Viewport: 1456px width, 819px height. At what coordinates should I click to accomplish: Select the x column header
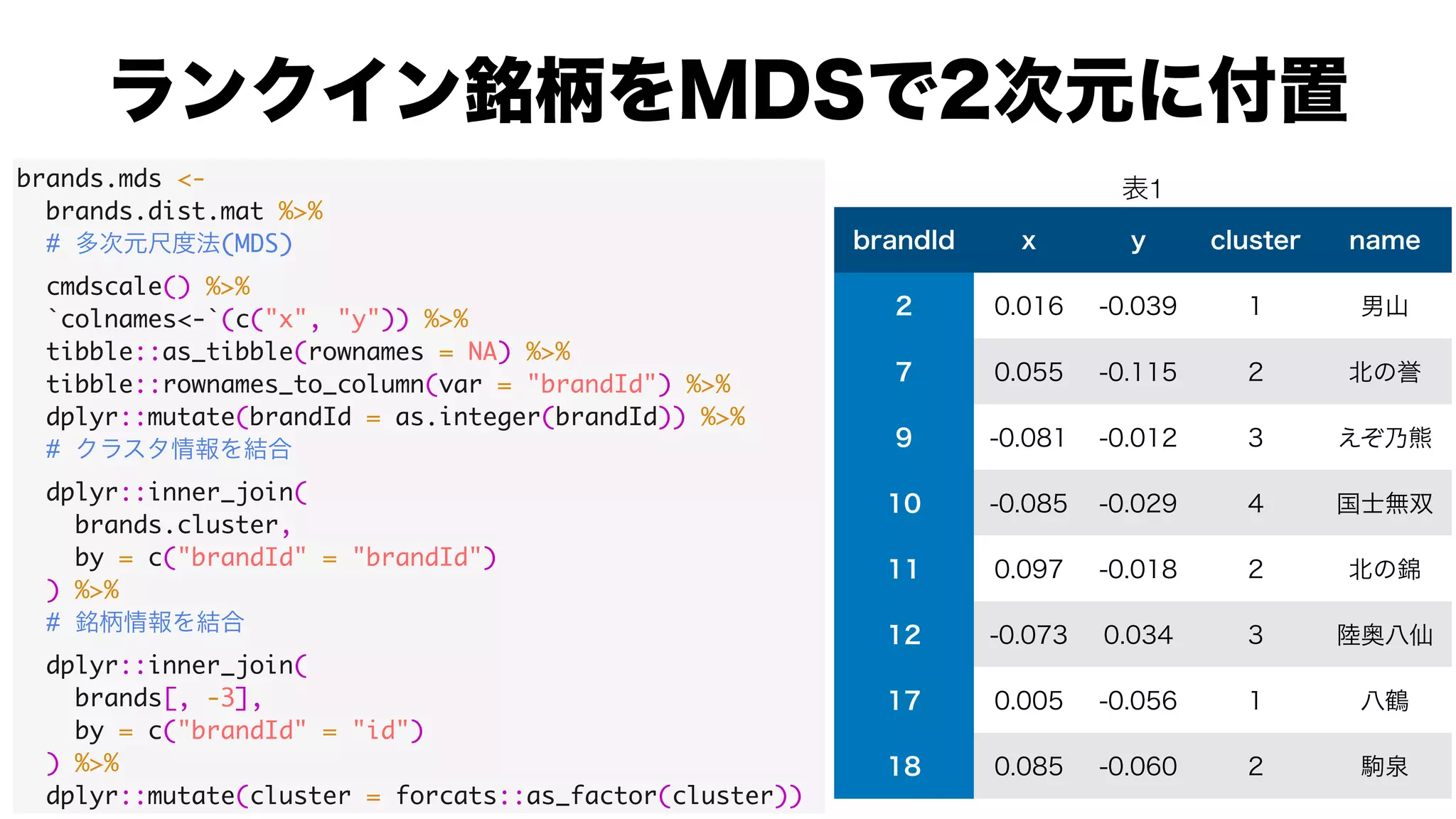click(1028, 242)
